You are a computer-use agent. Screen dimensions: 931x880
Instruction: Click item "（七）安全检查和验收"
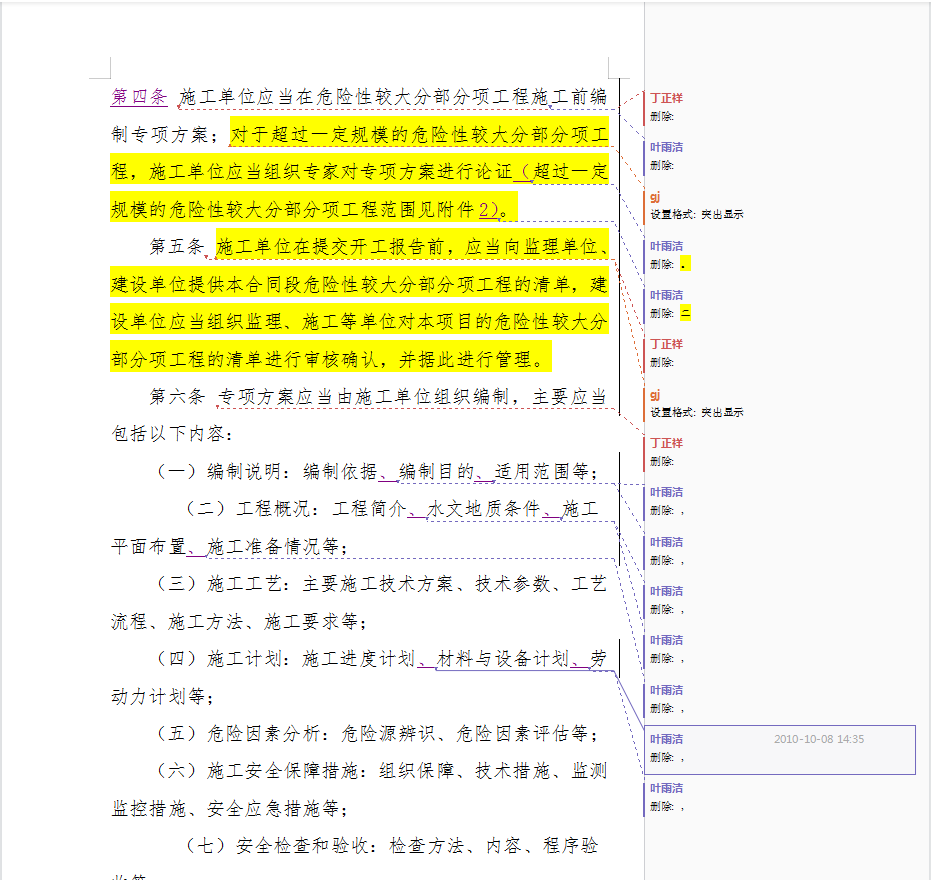click(276, 845)
